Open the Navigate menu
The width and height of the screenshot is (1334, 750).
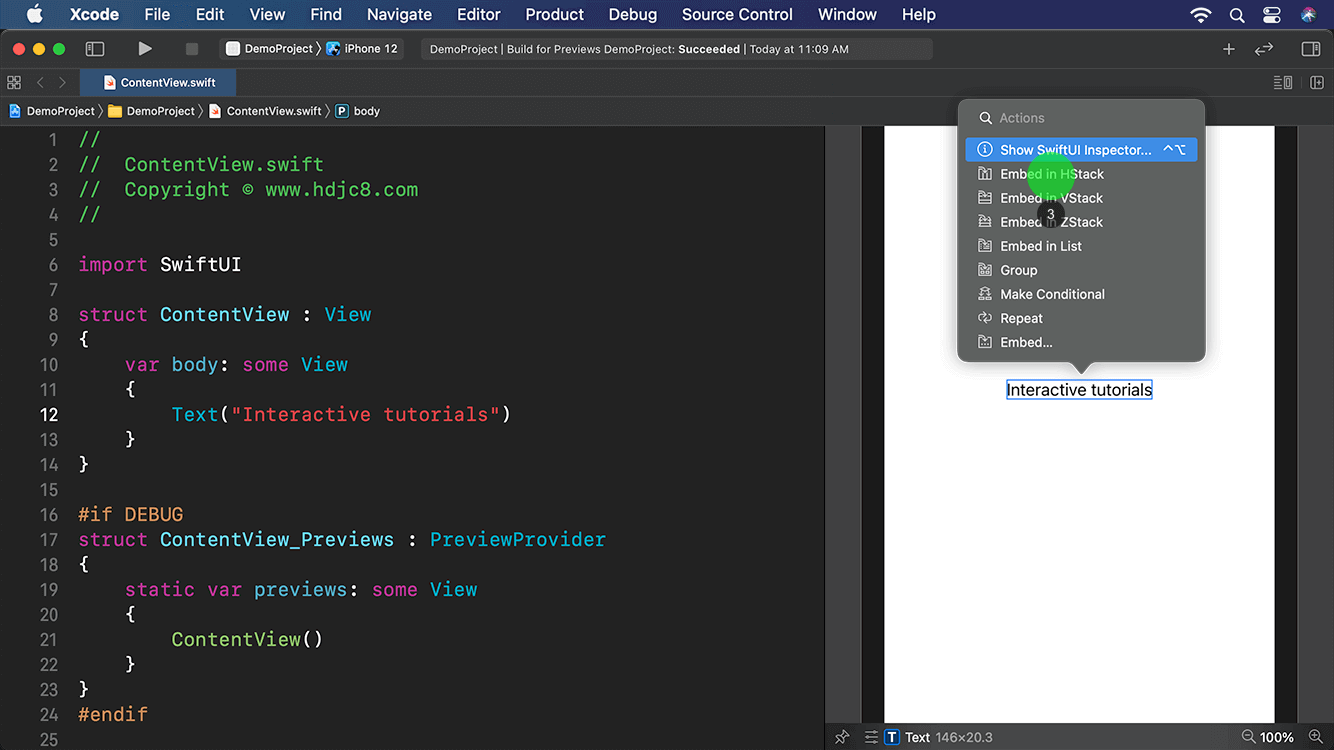[x=399, y=14]
